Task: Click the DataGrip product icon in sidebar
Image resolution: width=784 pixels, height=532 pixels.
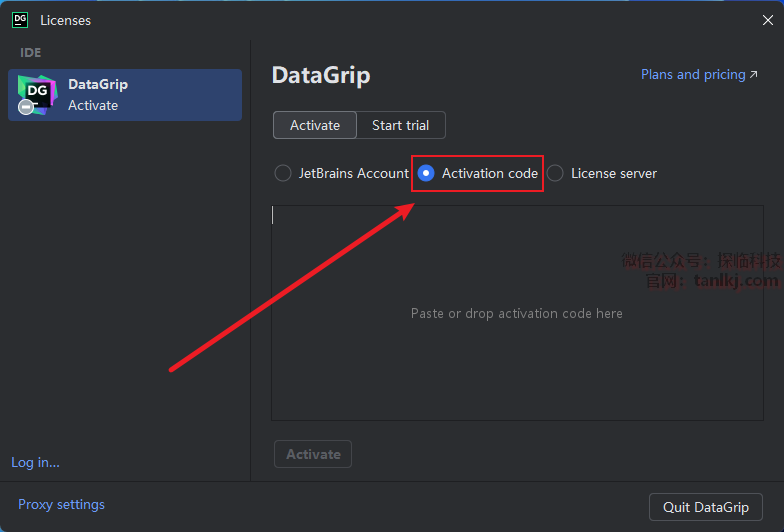Action: tap(38, 95)
